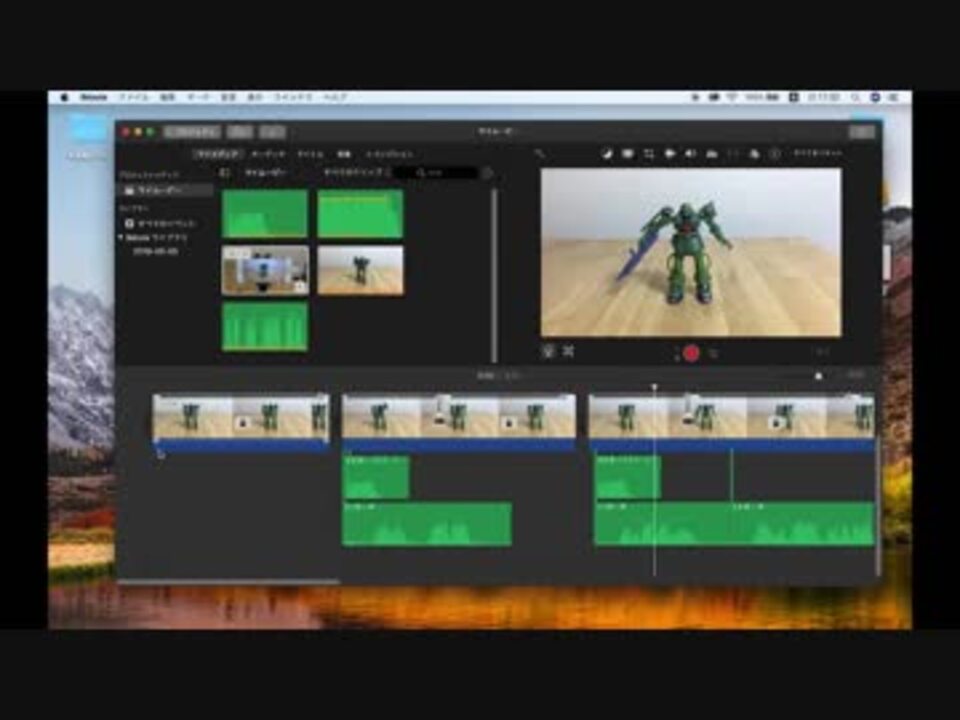Toggle the libraries sidebar list button
Image resolution: width=960 pixels, height=720 pixels.
tap(225, 173)
